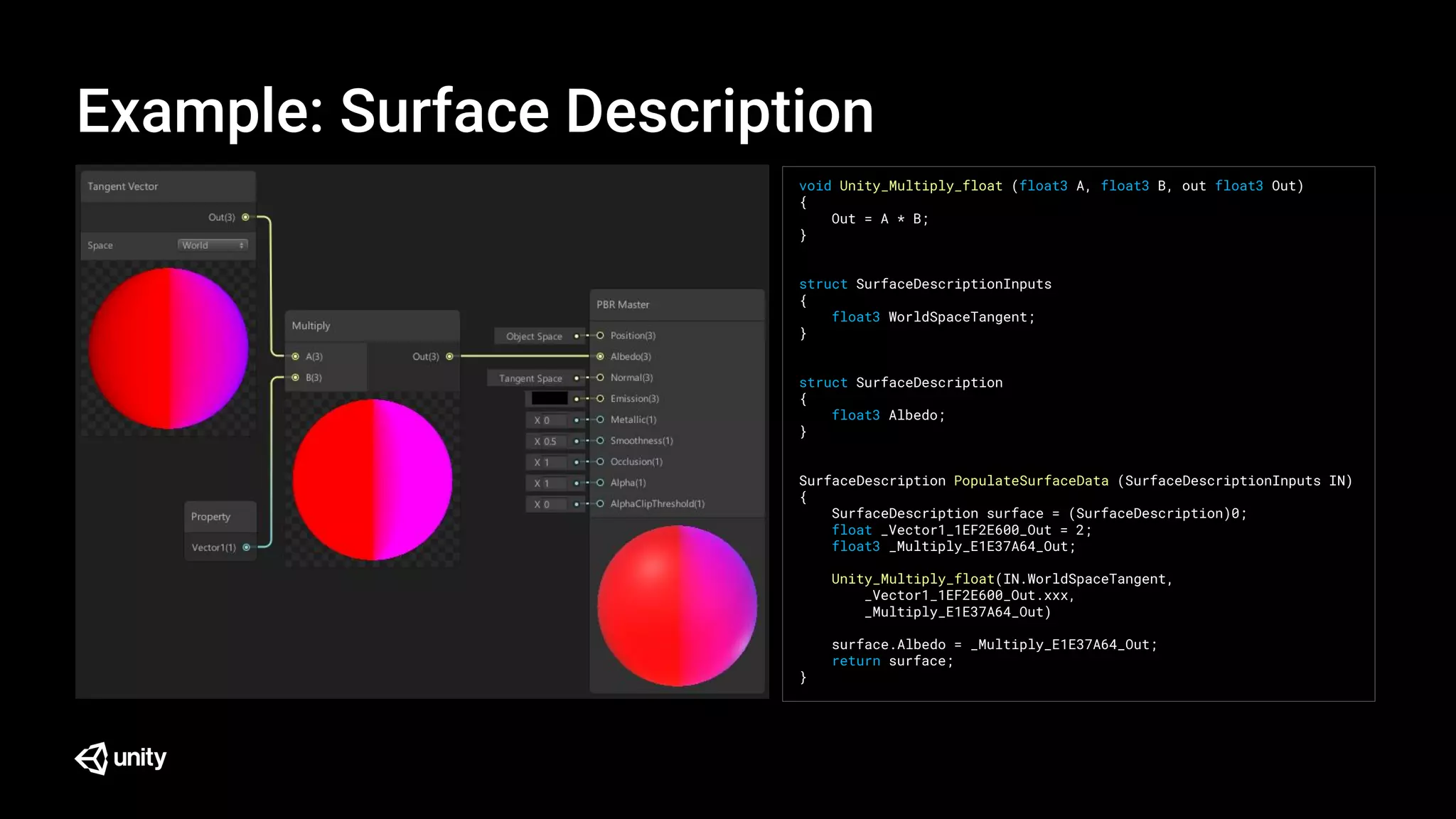This screenshot has height=819, width=1456.
Task: Click the Albedo(3) input port
Action: (x=600, y=356)
